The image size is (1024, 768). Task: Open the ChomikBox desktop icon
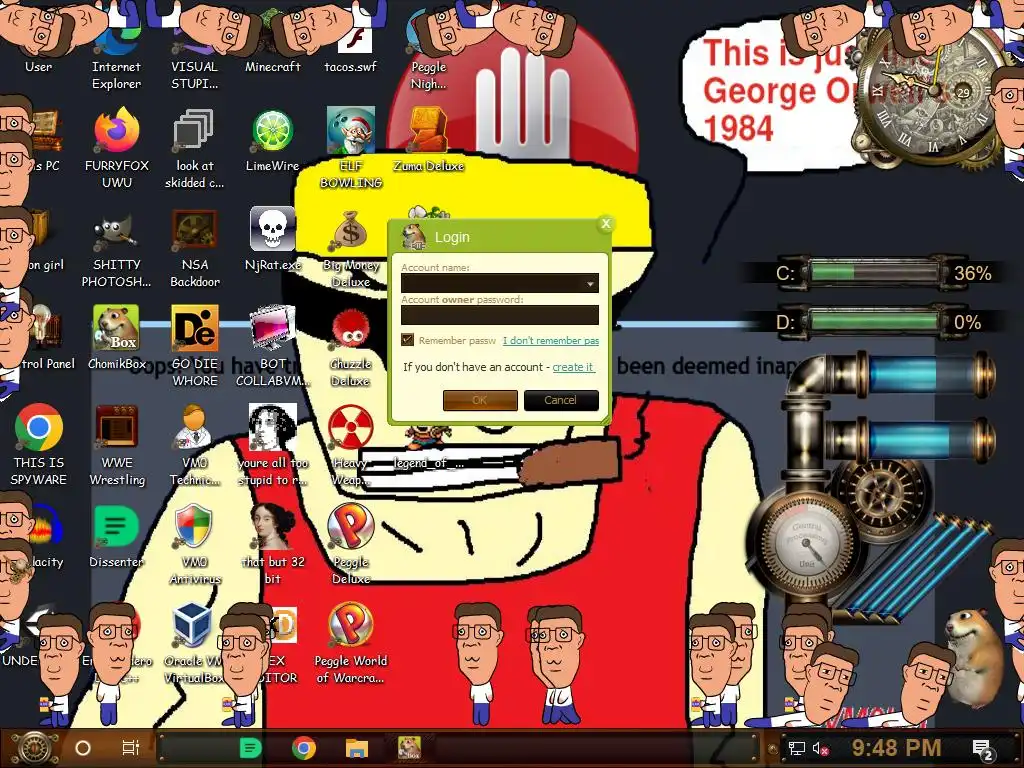116,328
